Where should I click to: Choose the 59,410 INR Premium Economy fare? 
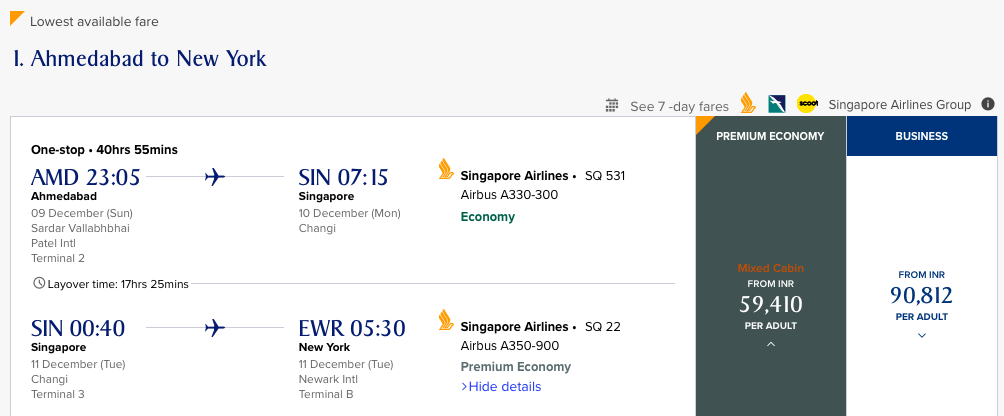770,304
